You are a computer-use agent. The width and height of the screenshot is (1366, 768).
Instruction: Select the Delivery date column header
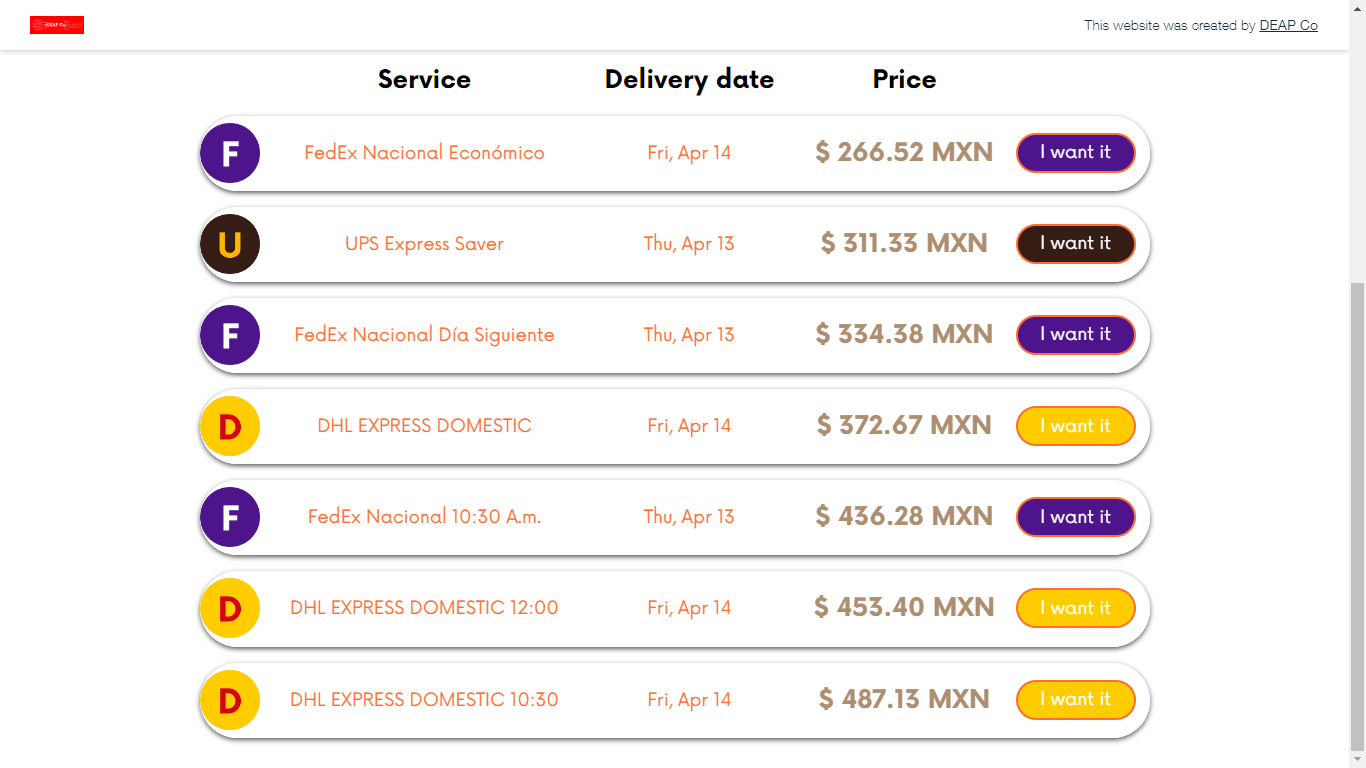[x=689, y=79]
